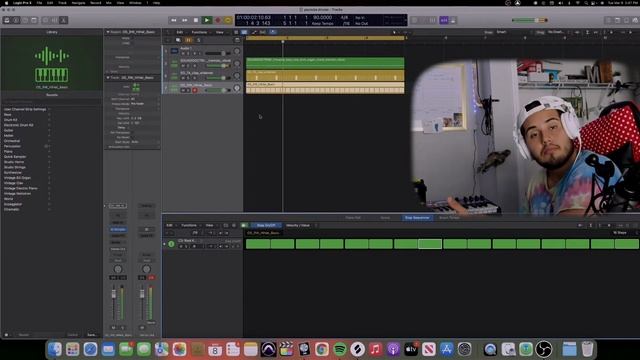Open the Step On/Off edit mode dropdown
Image resolution: width=640 pixels, height=360 pixels.
pyautogui.click(x=266, y=225)
